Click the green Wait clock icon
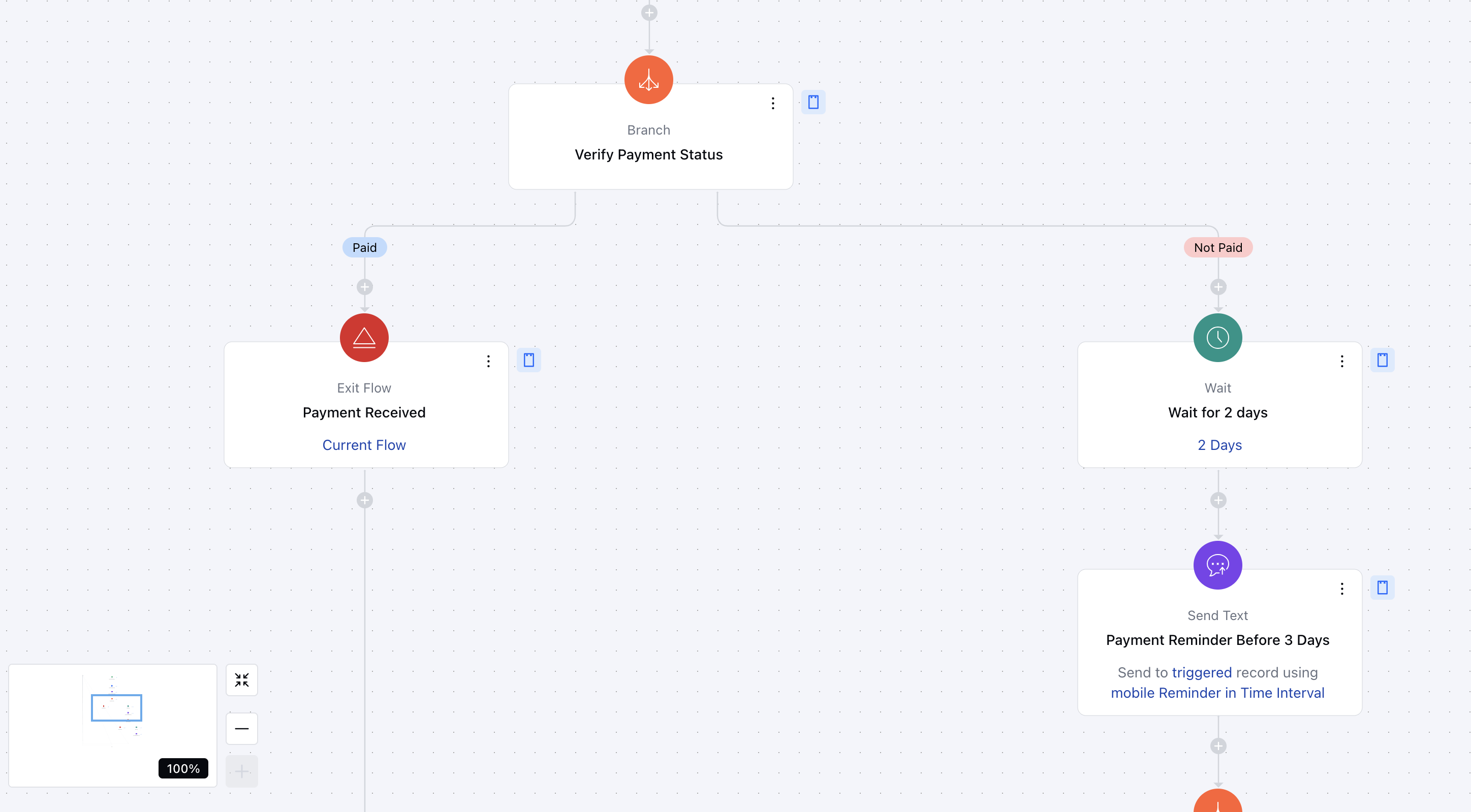The height and width of the screenshot is (812, 1471). pos(1217,338)
